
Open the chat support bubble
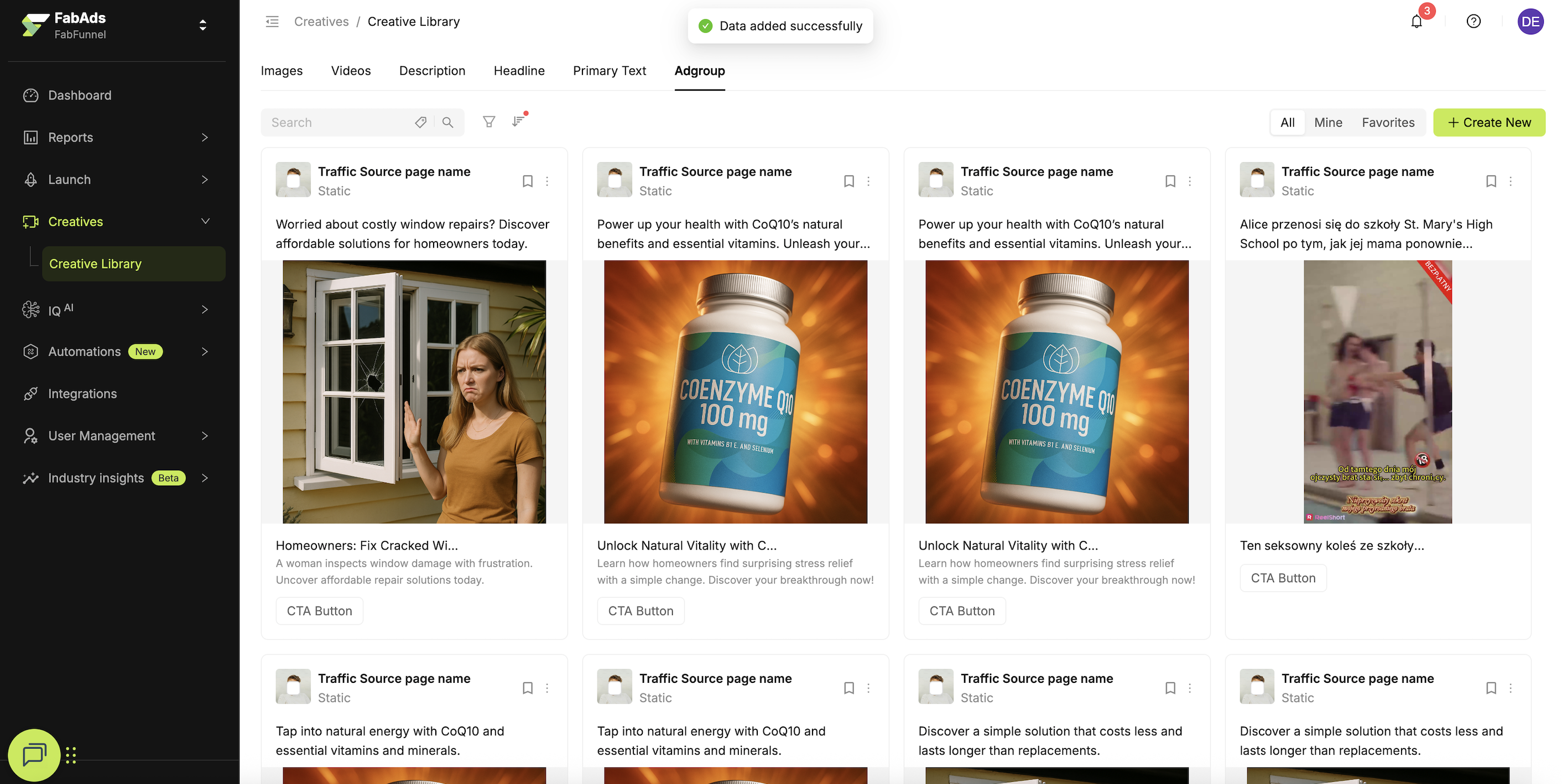click(34, 754)
